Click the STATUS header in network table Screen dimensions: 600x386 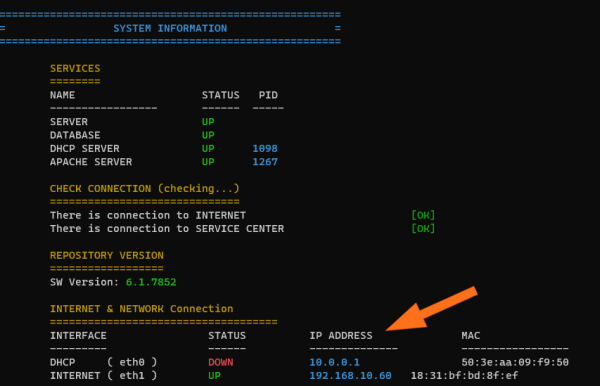pyautogui.click(x=227, y=336)
